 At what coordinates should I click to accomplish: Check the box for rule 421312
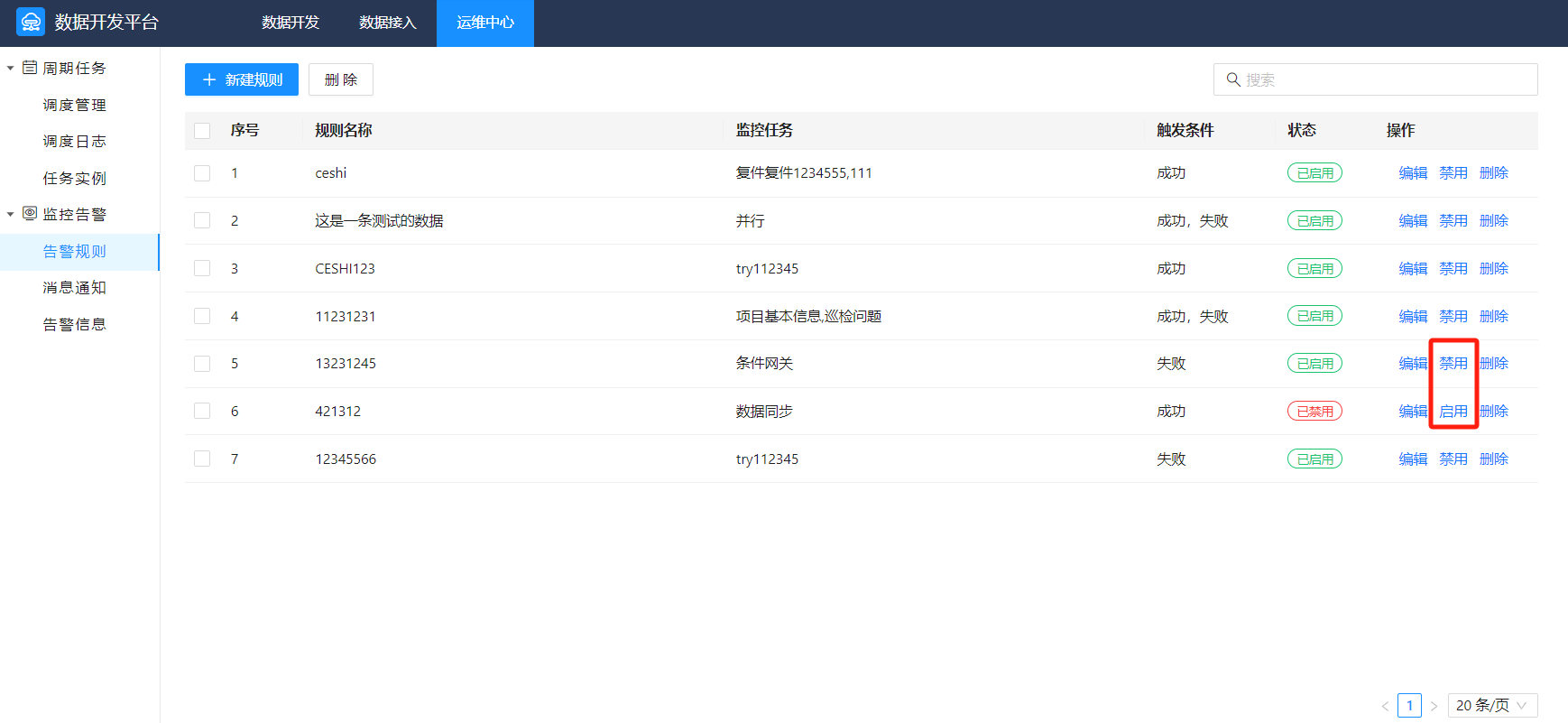click(x=202, y=412)
